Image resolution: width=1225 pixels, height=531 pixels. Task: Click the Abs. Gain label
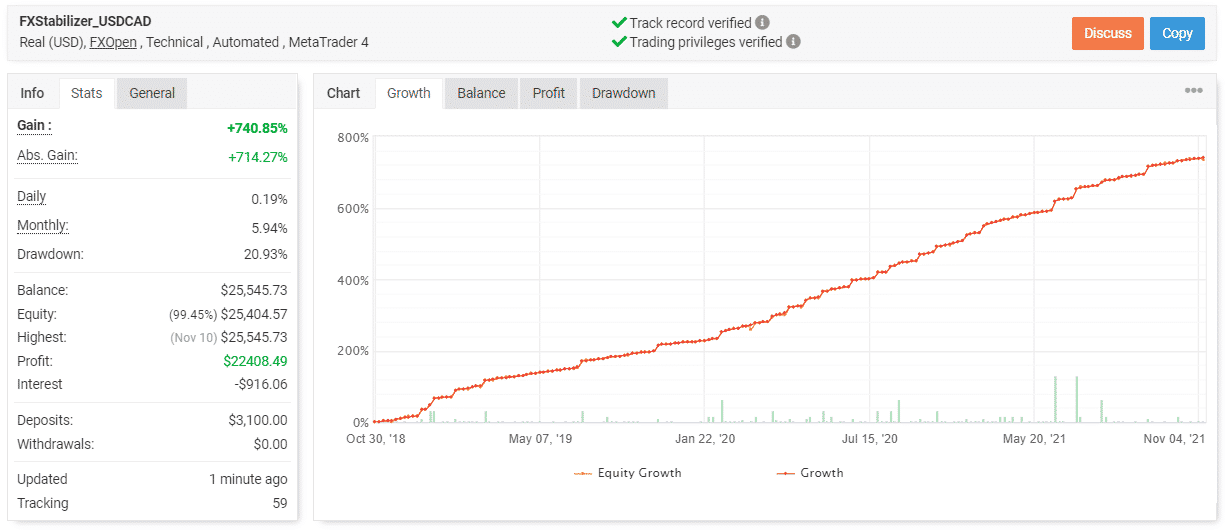[x=47, y=155]
